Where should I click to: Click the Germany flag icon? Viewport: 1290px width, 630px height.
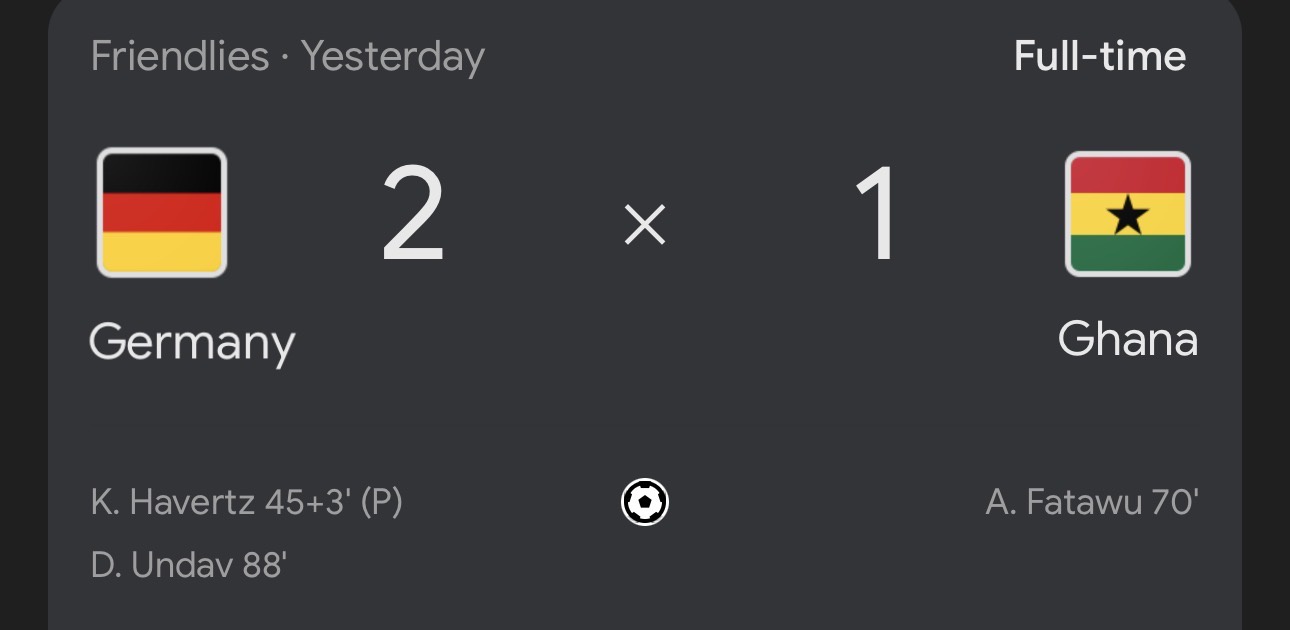point(162,212)
